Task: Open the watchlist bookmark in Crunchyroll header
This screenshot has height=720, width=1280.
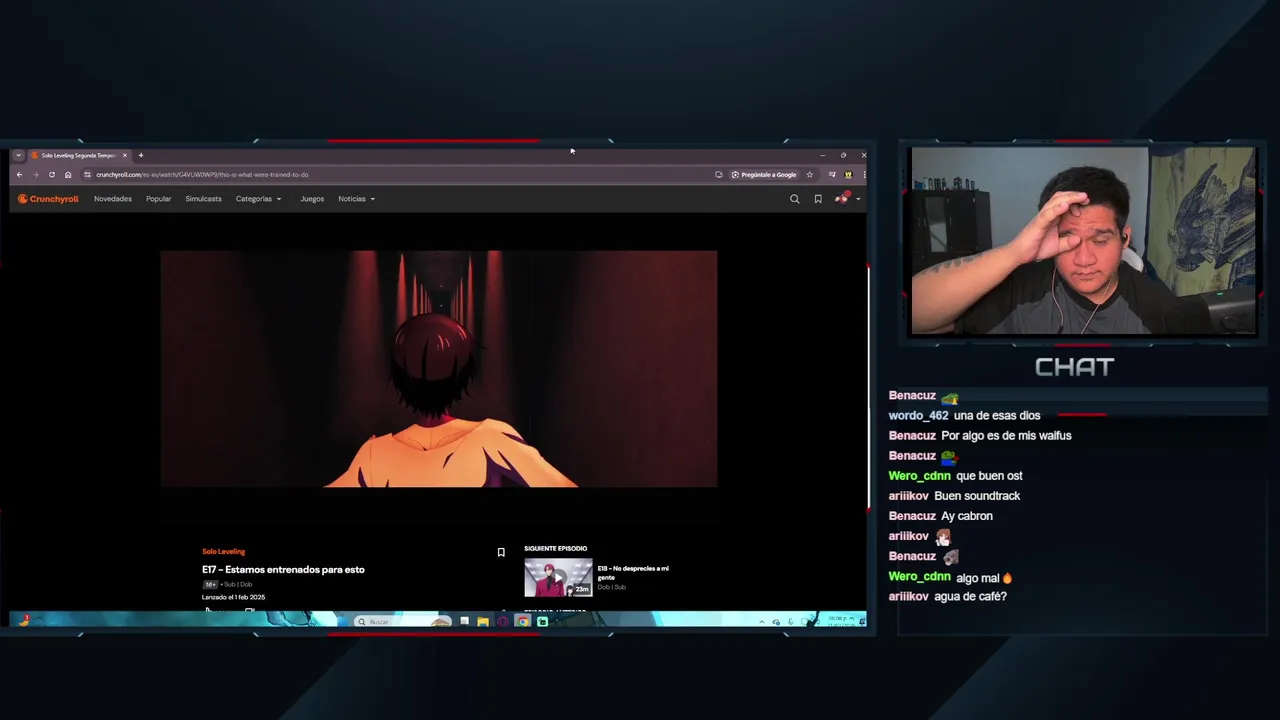Action: tap(818, 199)
